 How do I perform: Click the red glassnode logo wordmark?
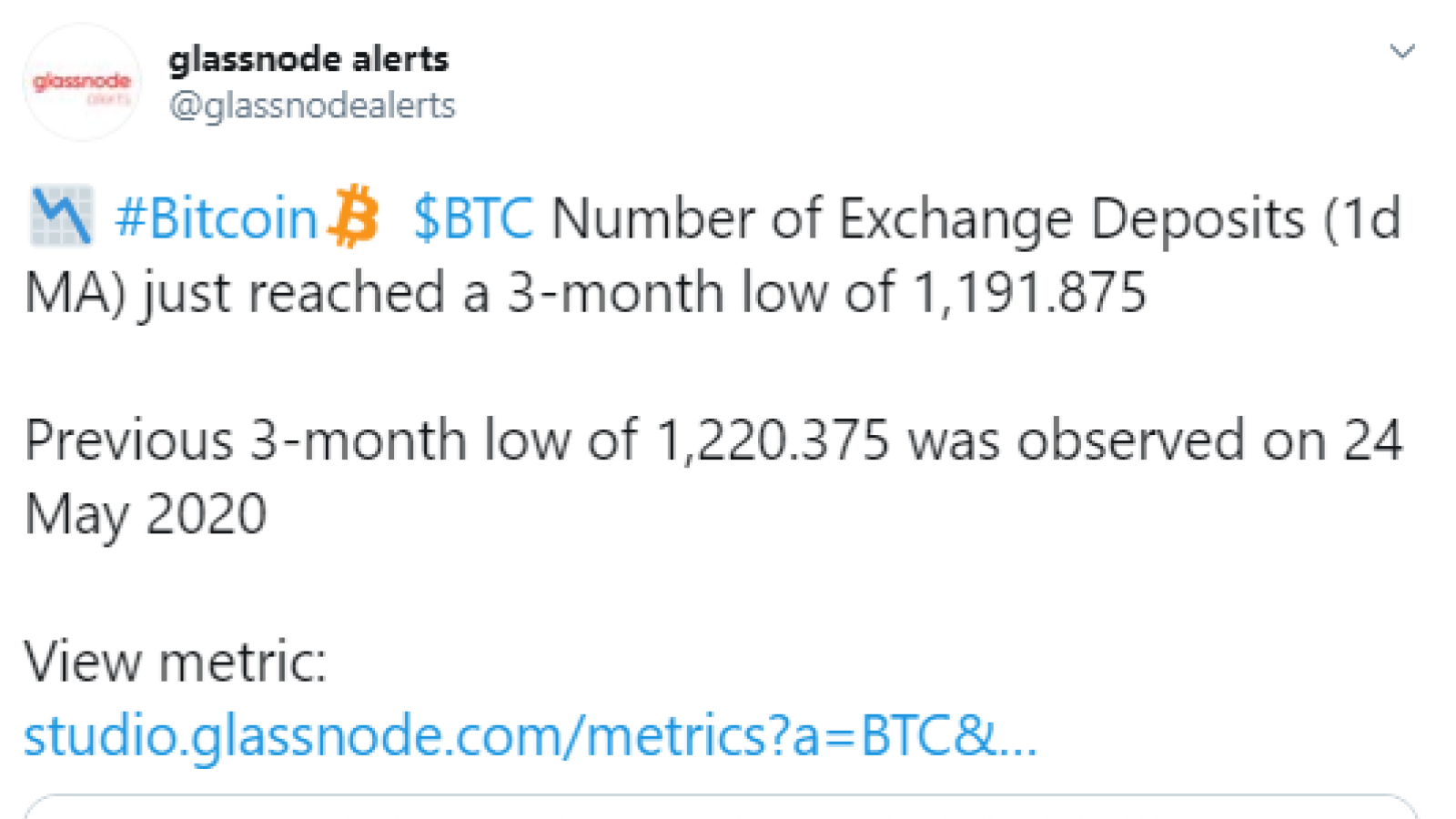[x=82, y=82]
